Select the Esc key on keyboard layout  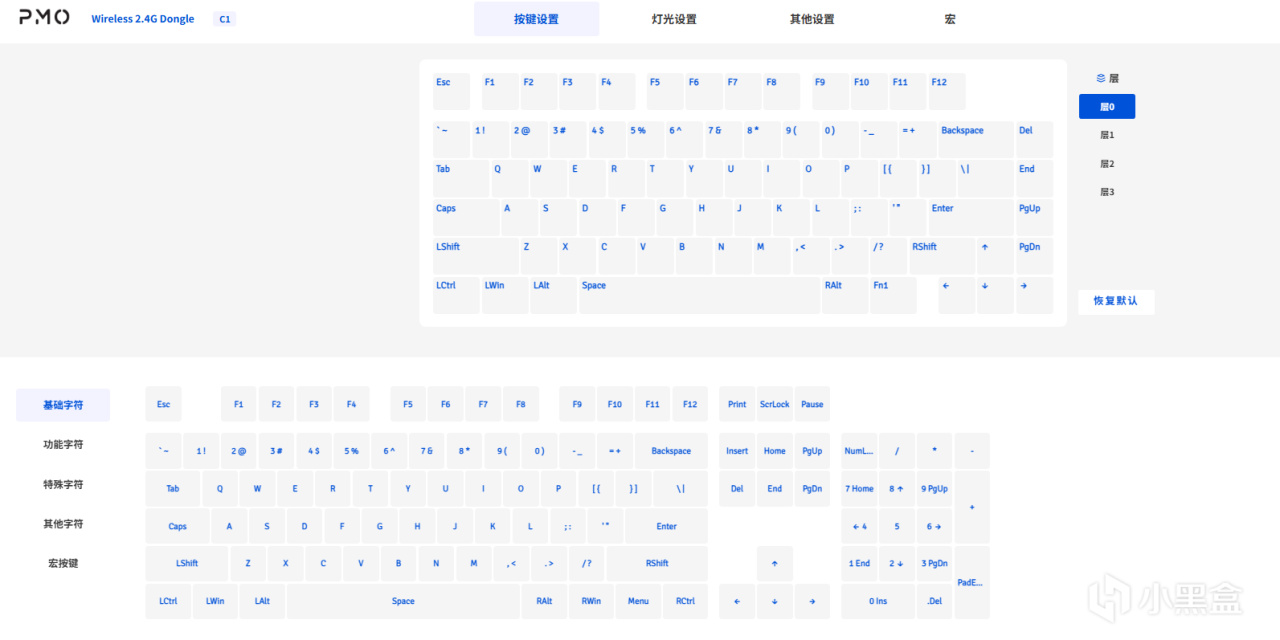[451, 91]
